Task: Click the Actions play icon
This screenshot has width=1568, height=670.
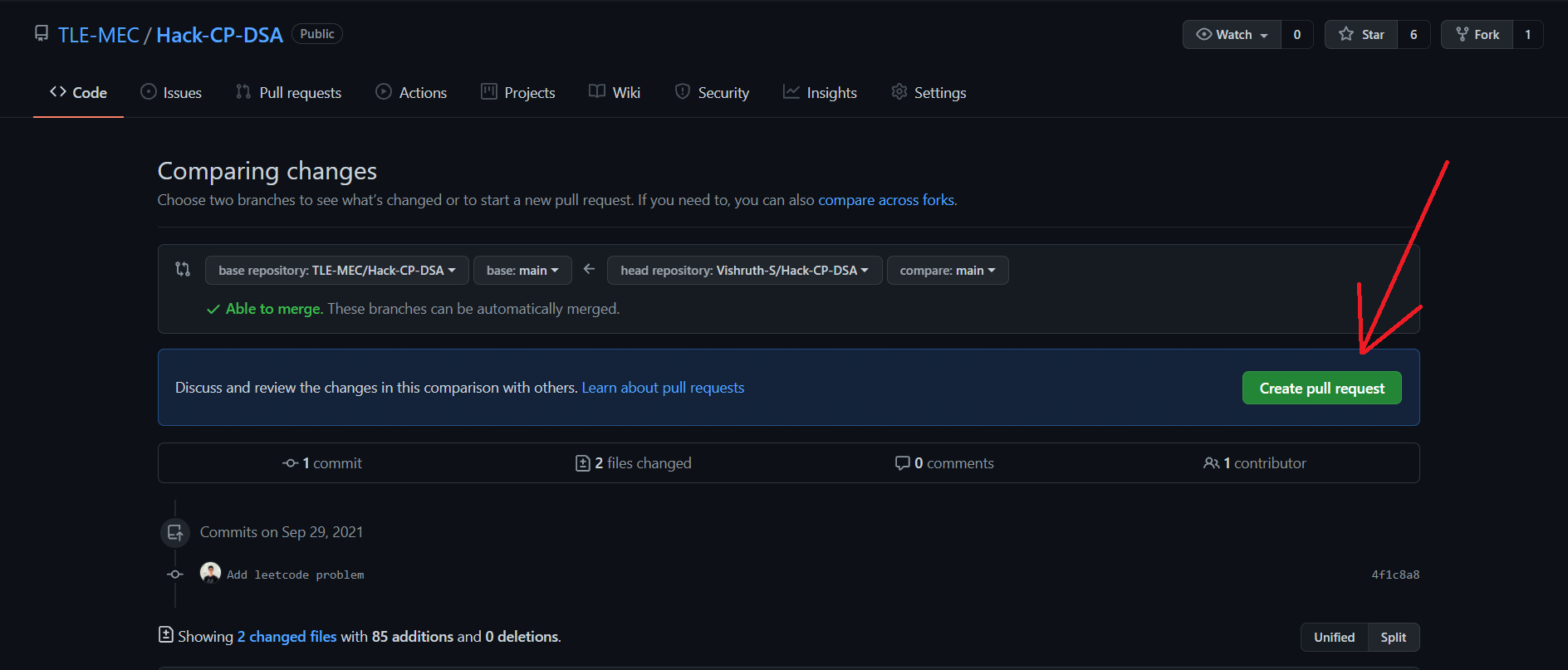Action: pos(384,91)
